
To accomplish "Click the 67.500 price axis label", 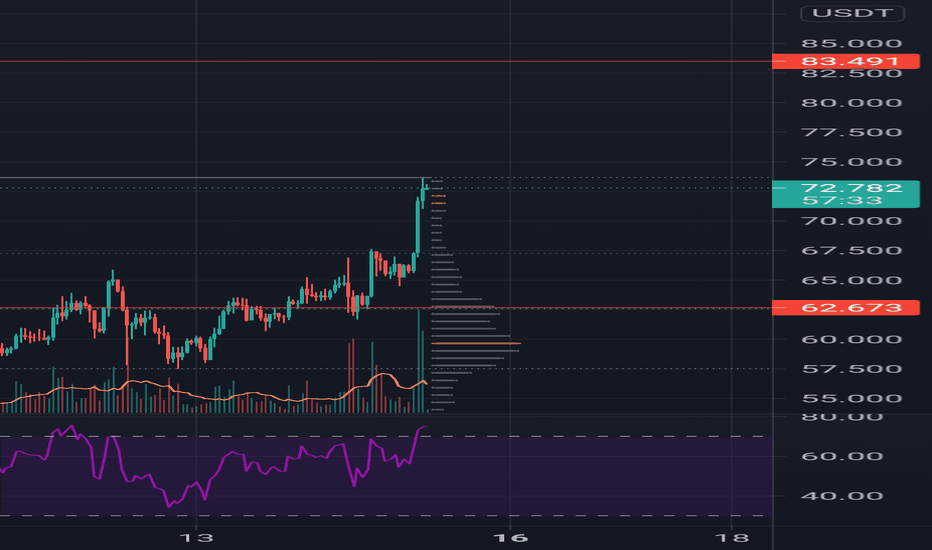I will (x=851, y=250).
